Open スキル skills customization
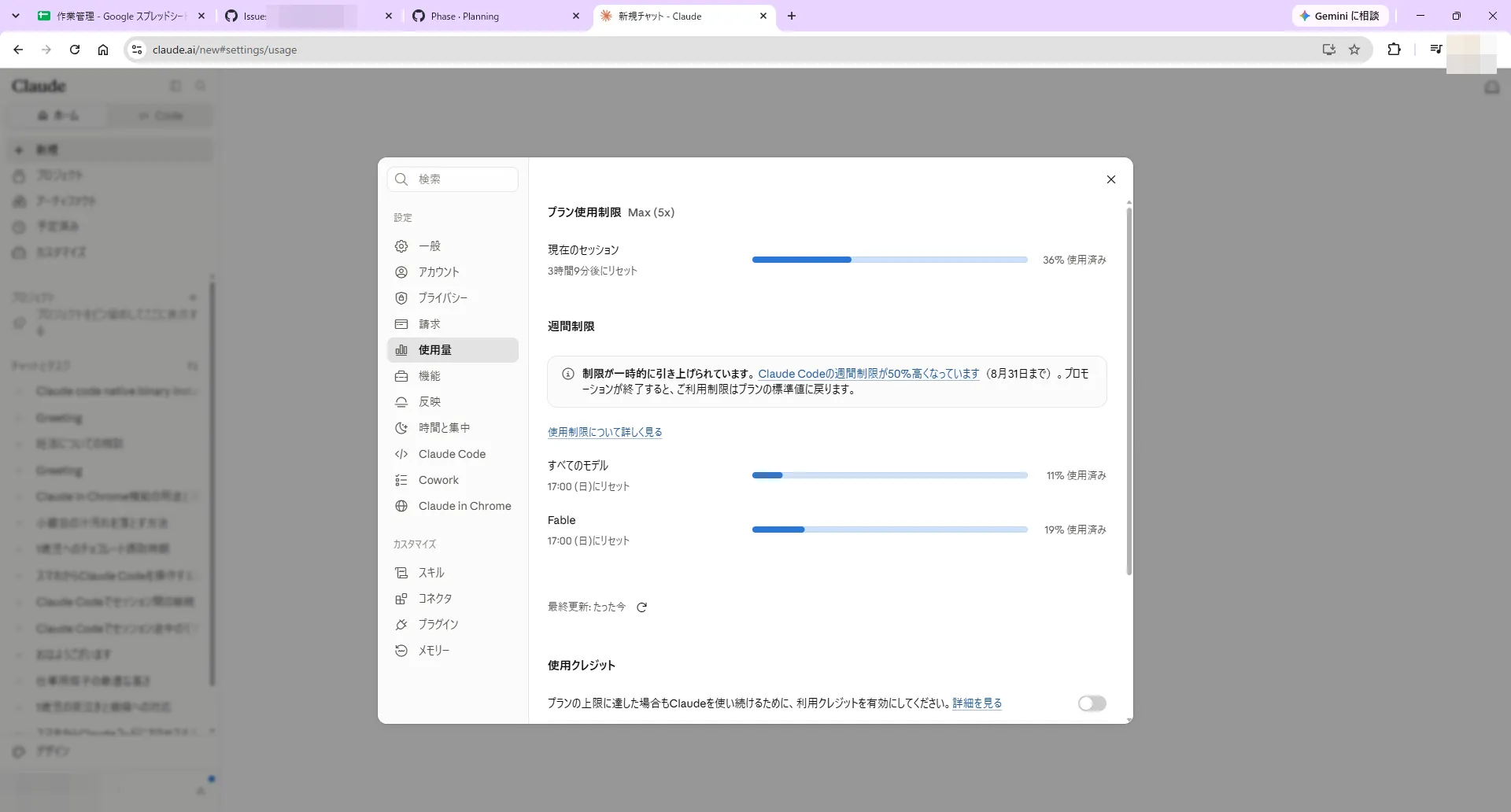 tap(453, 573)
